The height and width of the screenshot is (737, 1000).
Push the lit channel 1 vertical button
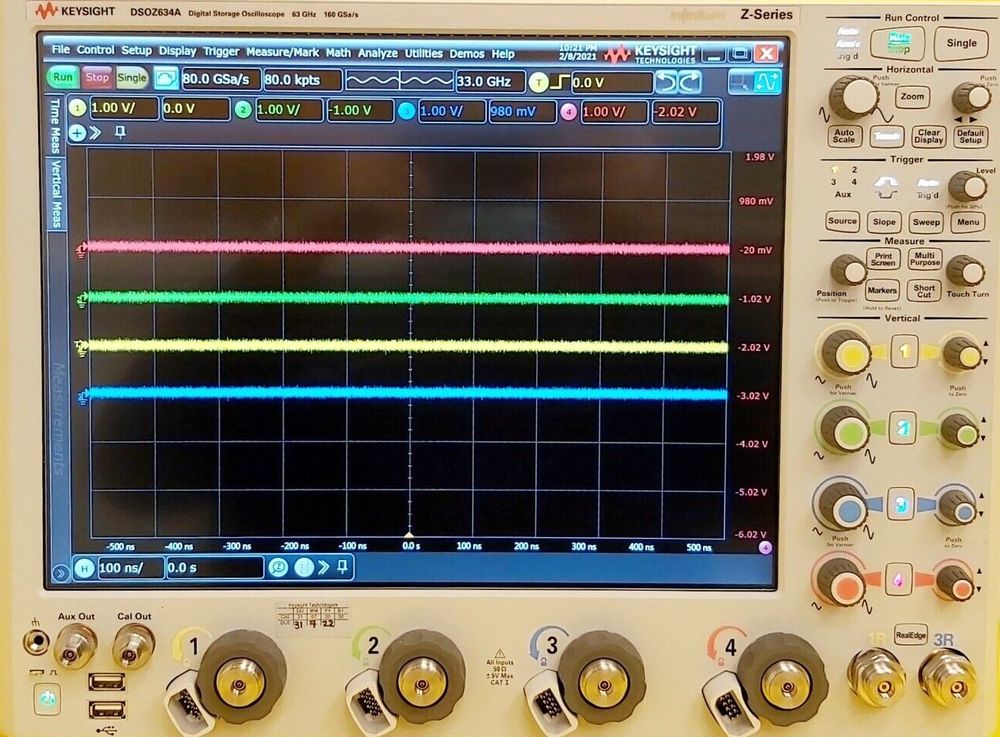(904, 351)
